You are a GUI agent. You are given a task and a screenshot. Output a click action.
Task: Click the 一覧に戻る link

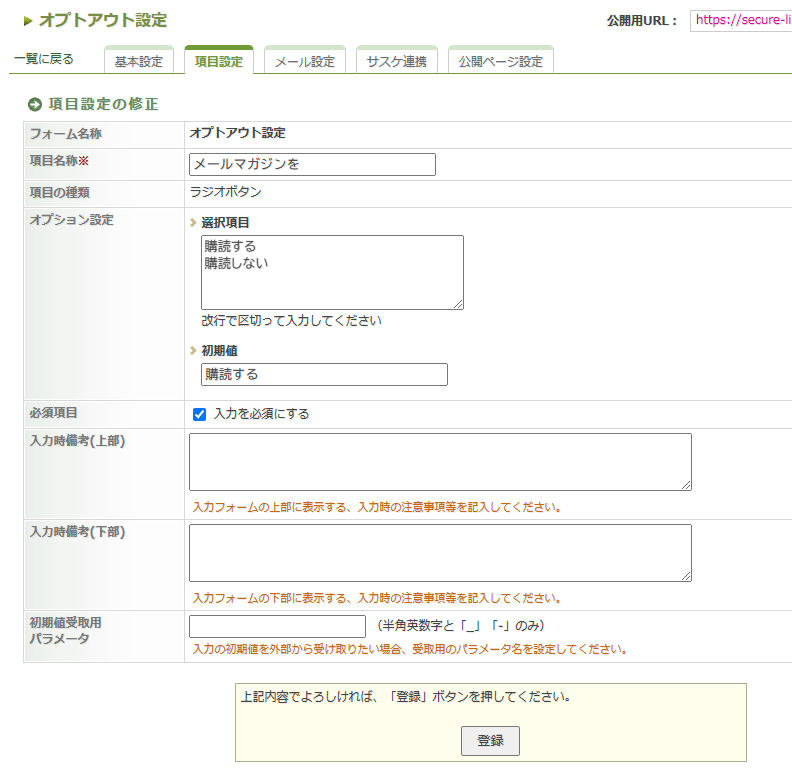[43, 59]
